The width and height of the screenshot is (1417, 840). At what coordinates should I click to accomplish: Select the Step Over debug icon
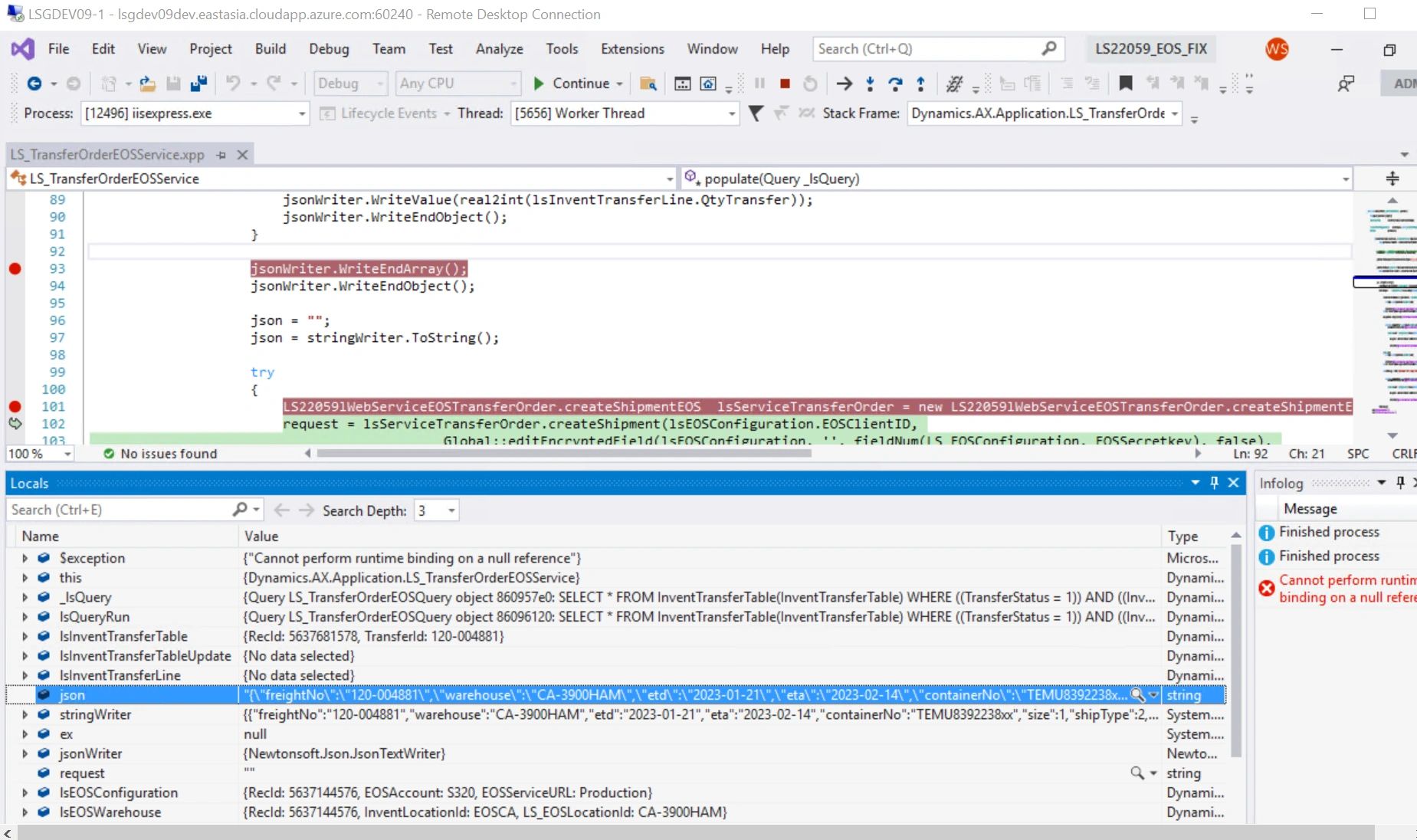(x=896, y=84)
